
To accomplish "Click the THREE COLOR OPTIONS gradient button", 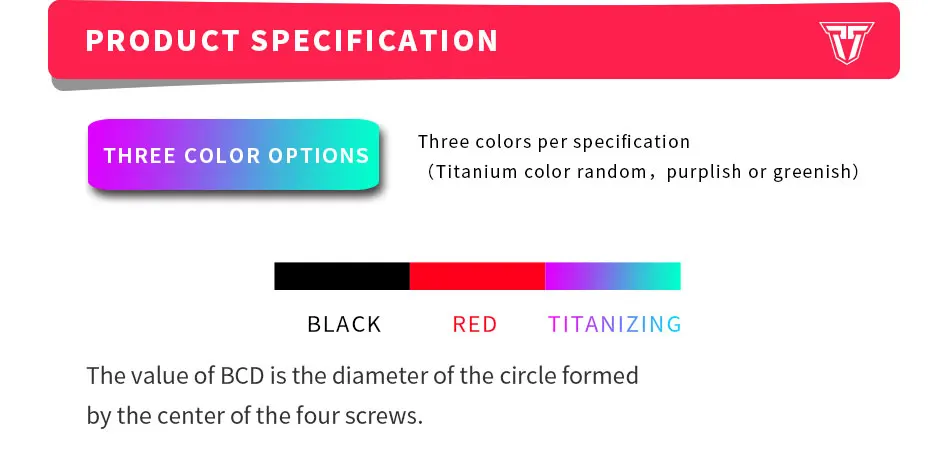I will tap(234, 155).
